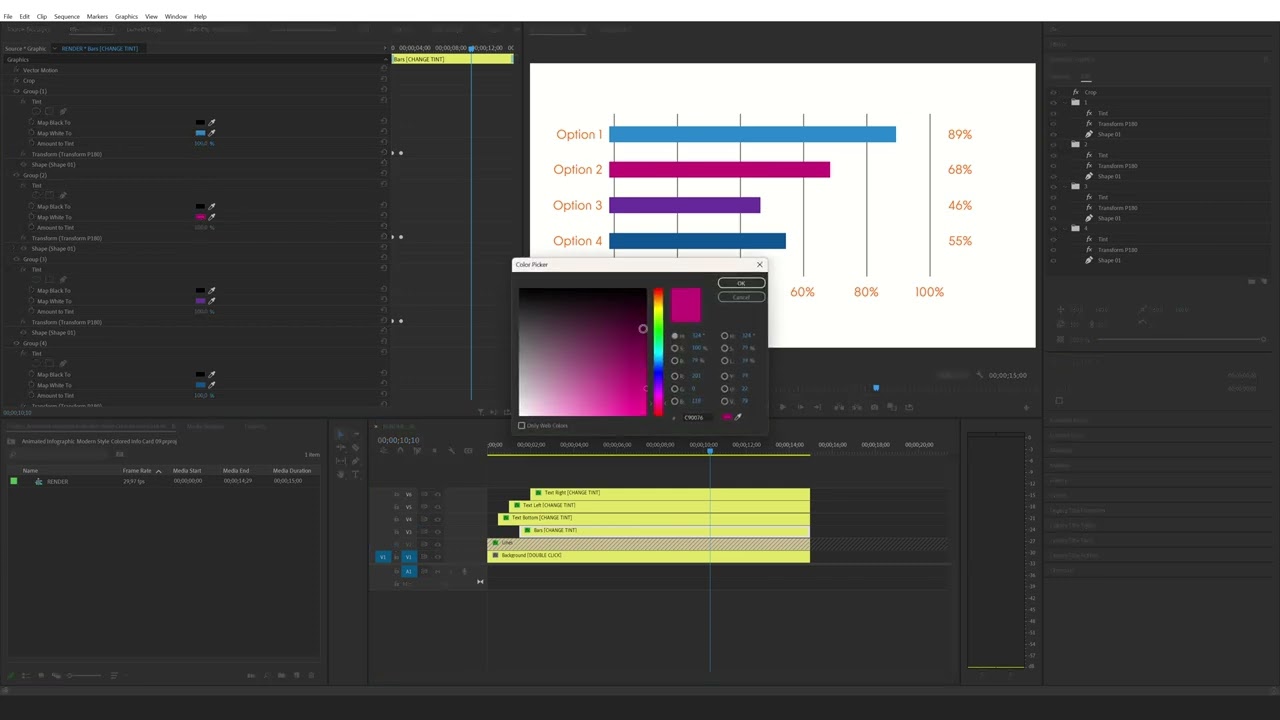Toggle track output eye for V6

coord(437,494)
